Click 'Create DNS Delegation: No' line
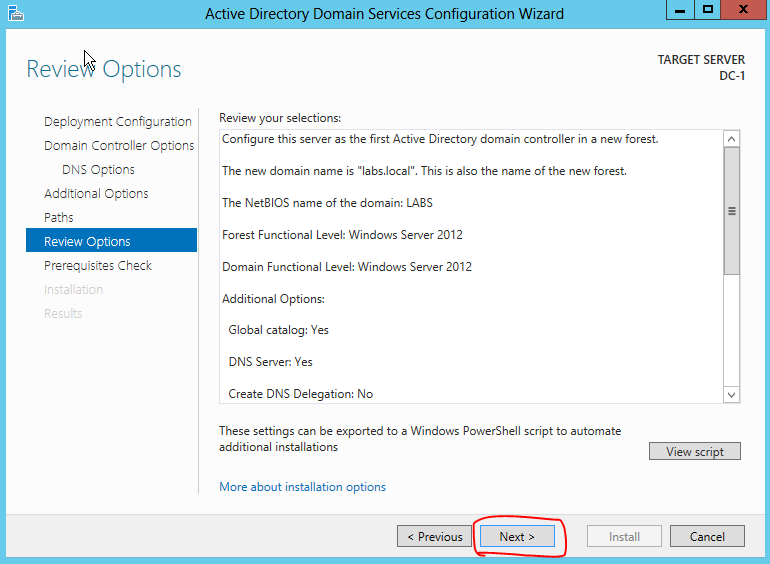770x564 pixels. click(x=301, y=394)
